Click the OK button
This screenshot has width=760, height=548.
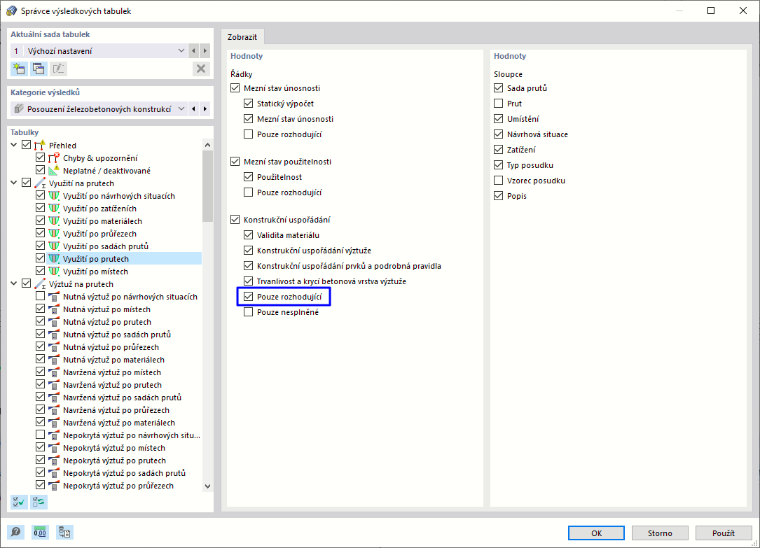click(x=596, y=532)
